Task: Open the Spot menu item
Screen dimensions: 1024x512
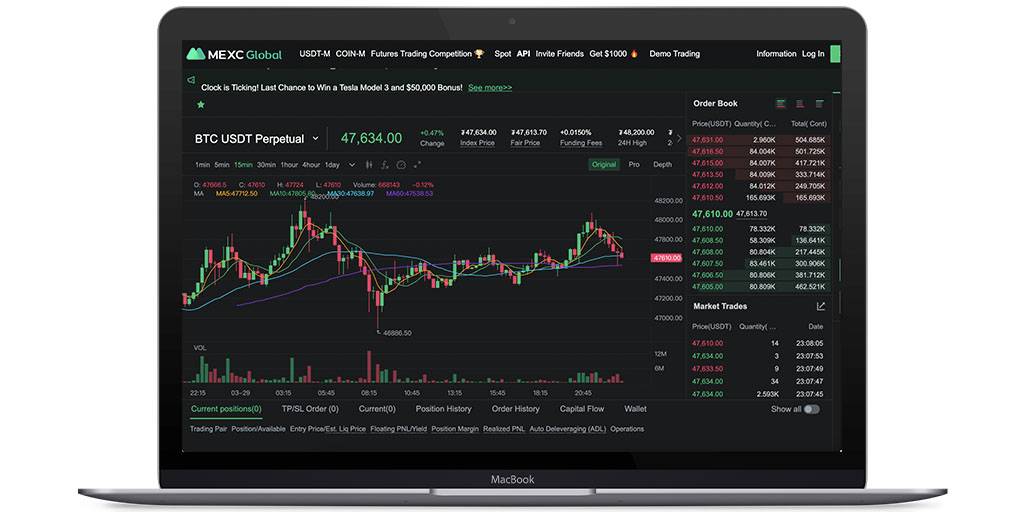Action: tap(503, 54)
